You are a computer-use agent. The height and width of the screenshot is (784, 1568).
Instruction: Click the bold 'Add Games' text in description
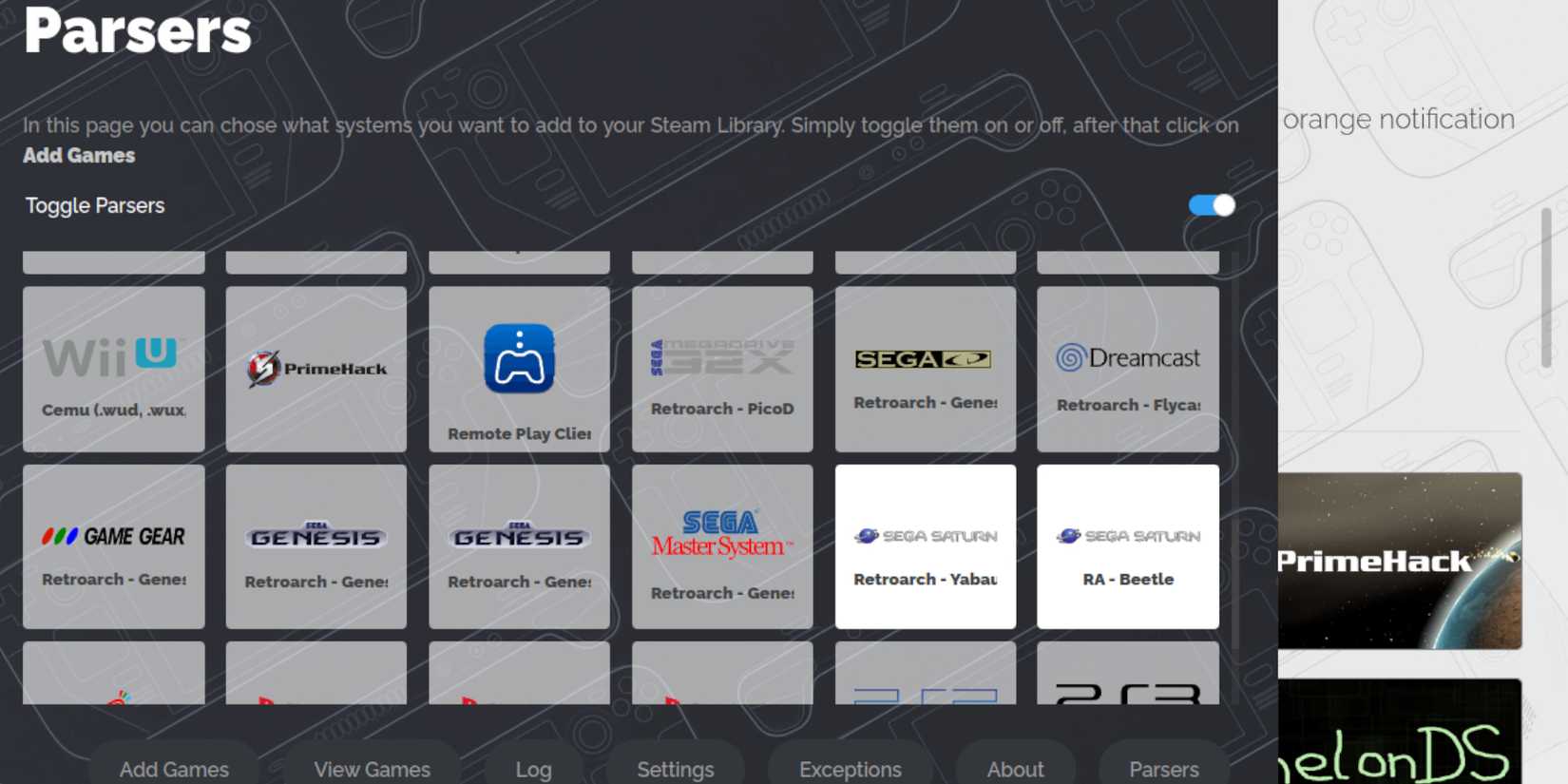pos(79,155)
